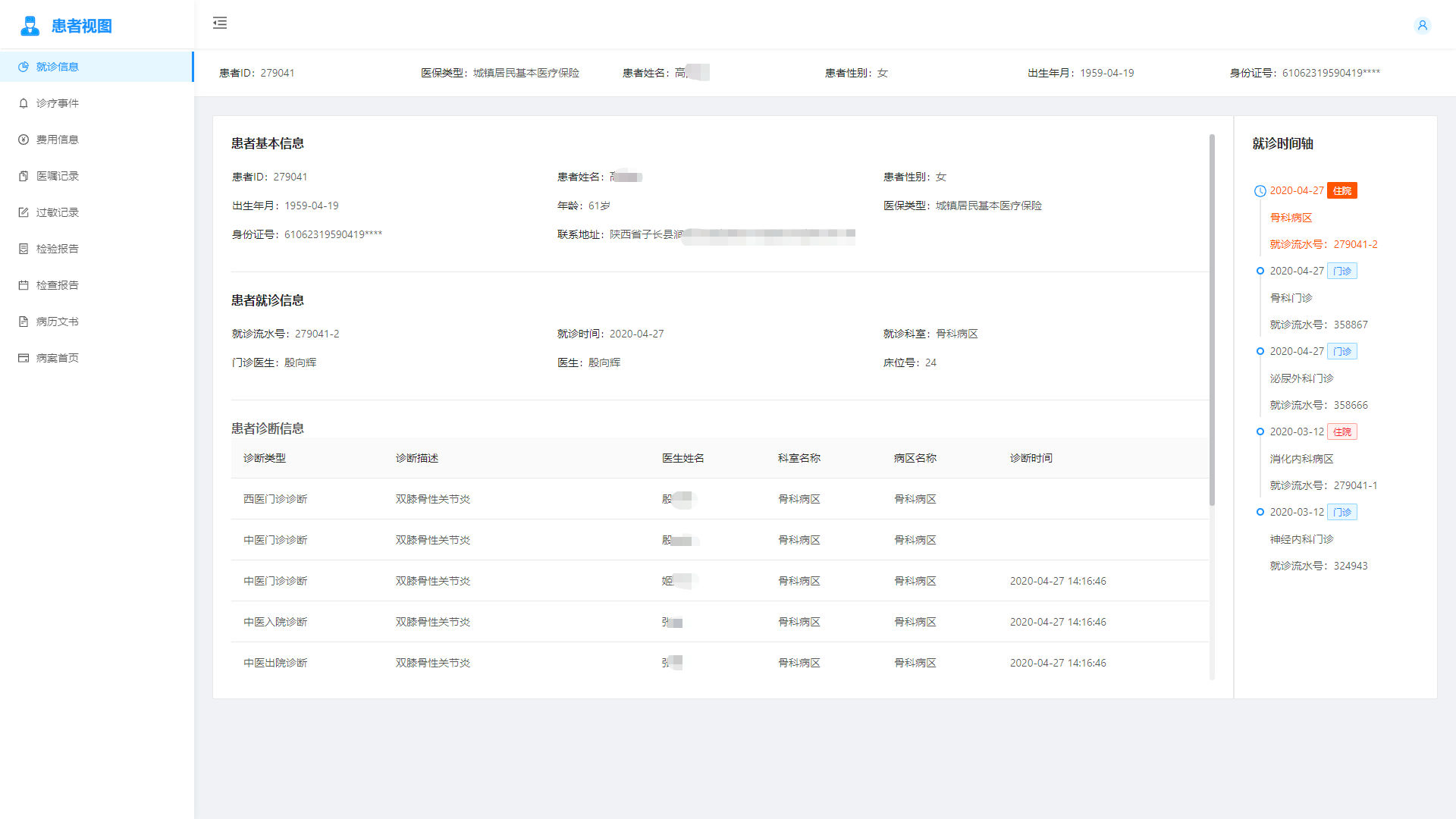The image size is (1456, 819).
Task: Click 双膝骨性关节炎 in 中医出院诊断 row
Action: pos(433,663)
